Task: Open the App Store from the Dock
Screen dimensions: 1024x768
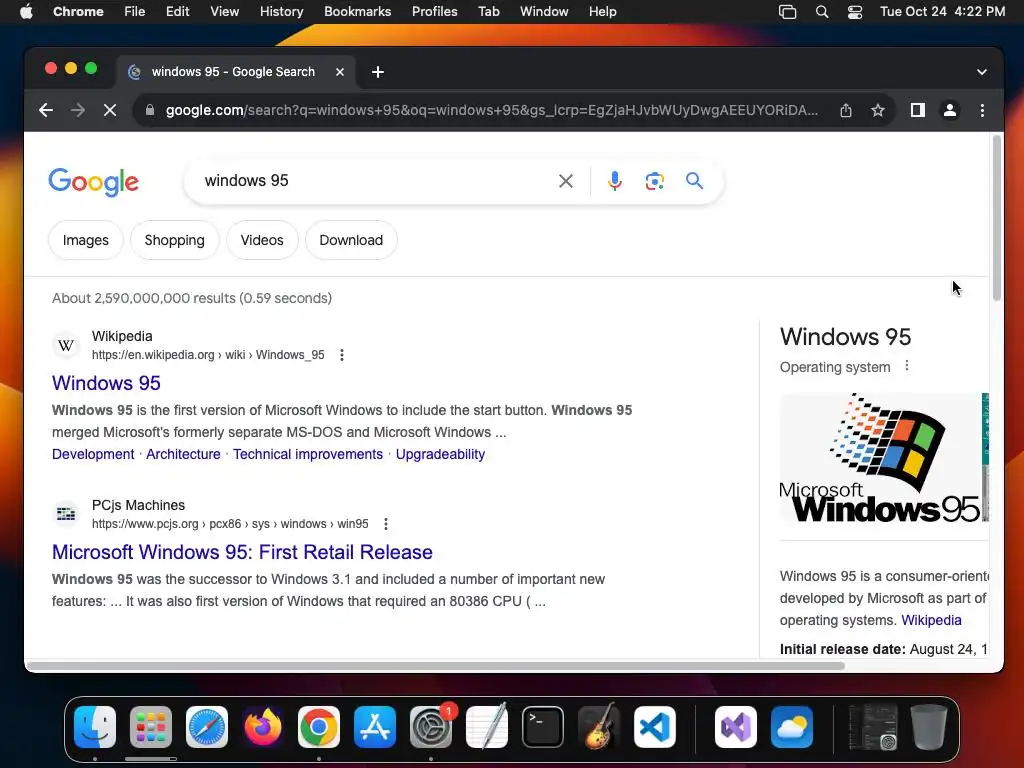Action: tap(375, 727)
